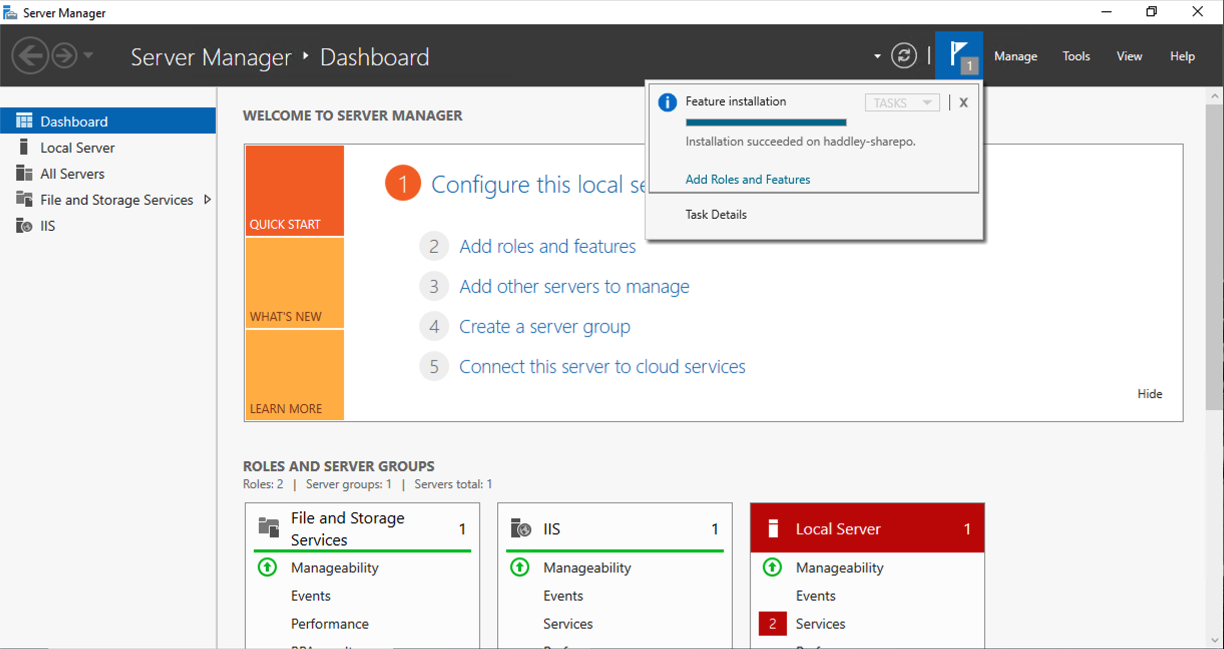The image size is (1224, 649).
Task: Click the refresh dashboard icon
Action: pos(904,56)
